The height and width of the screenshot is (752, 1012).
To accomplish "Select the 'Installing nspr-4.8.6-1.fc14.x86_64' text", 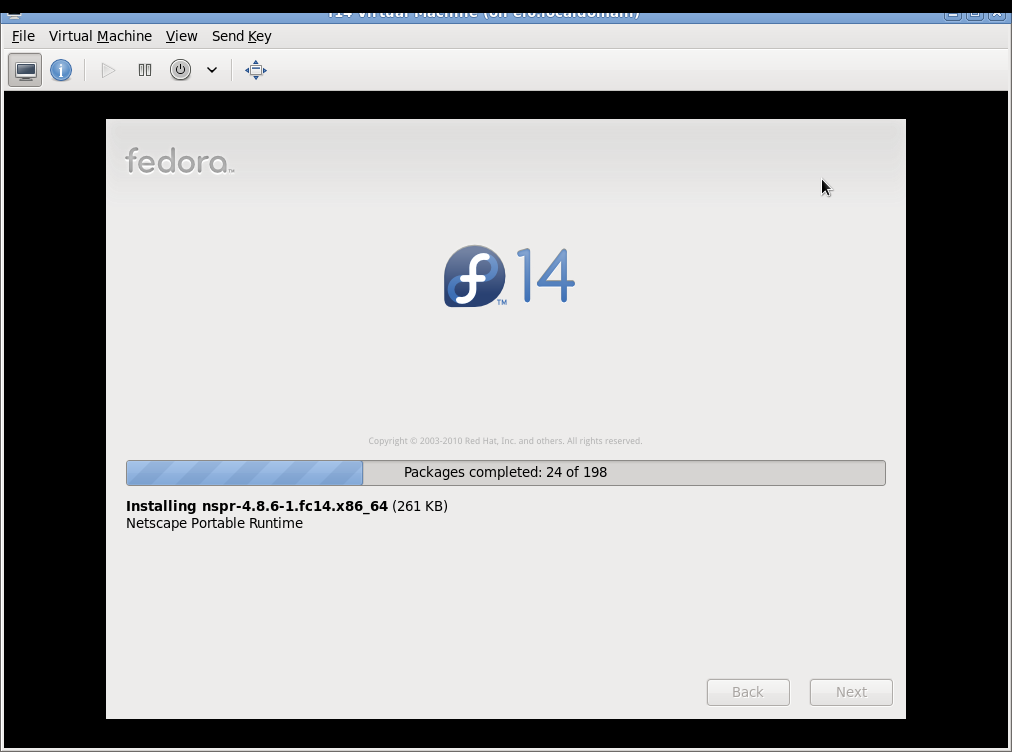I will tap(257, 506).
